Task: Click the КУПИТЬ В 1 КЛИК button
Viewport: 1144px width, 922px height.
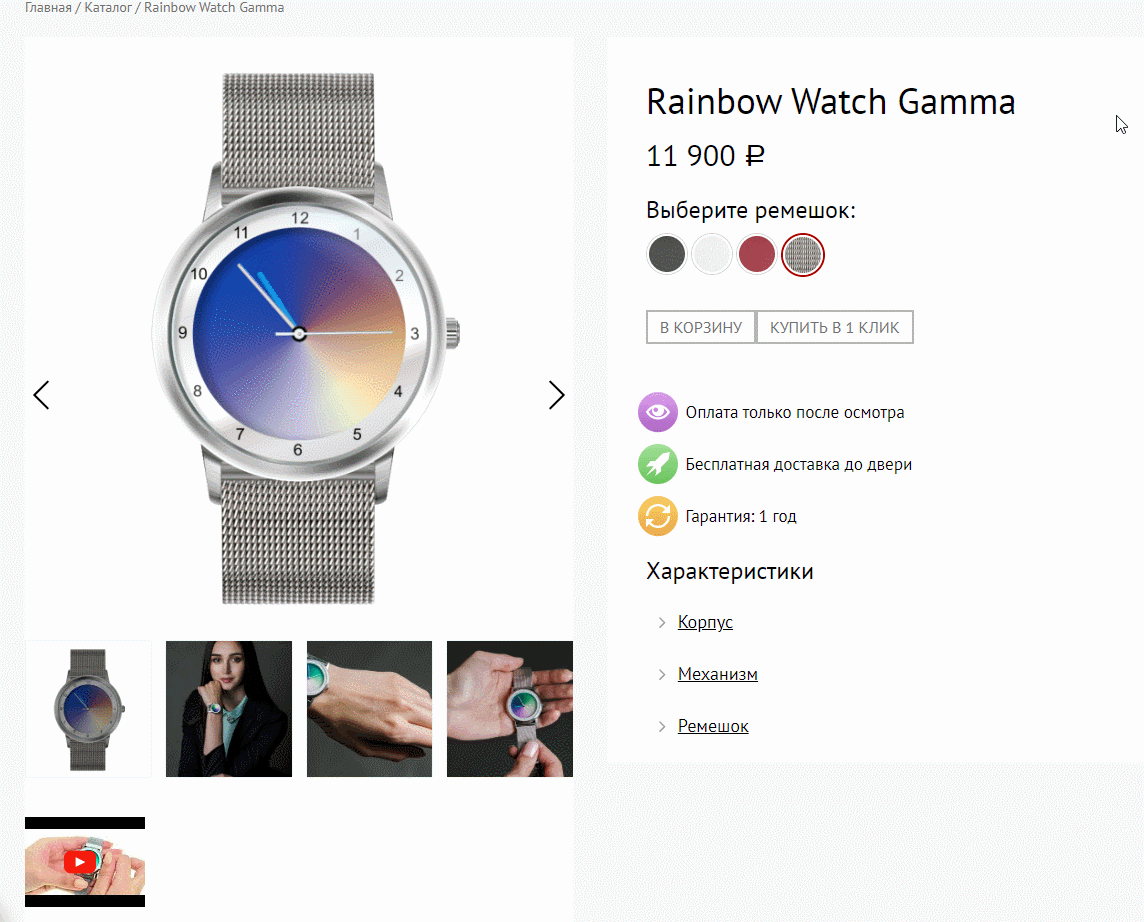Action: (835, 328)
